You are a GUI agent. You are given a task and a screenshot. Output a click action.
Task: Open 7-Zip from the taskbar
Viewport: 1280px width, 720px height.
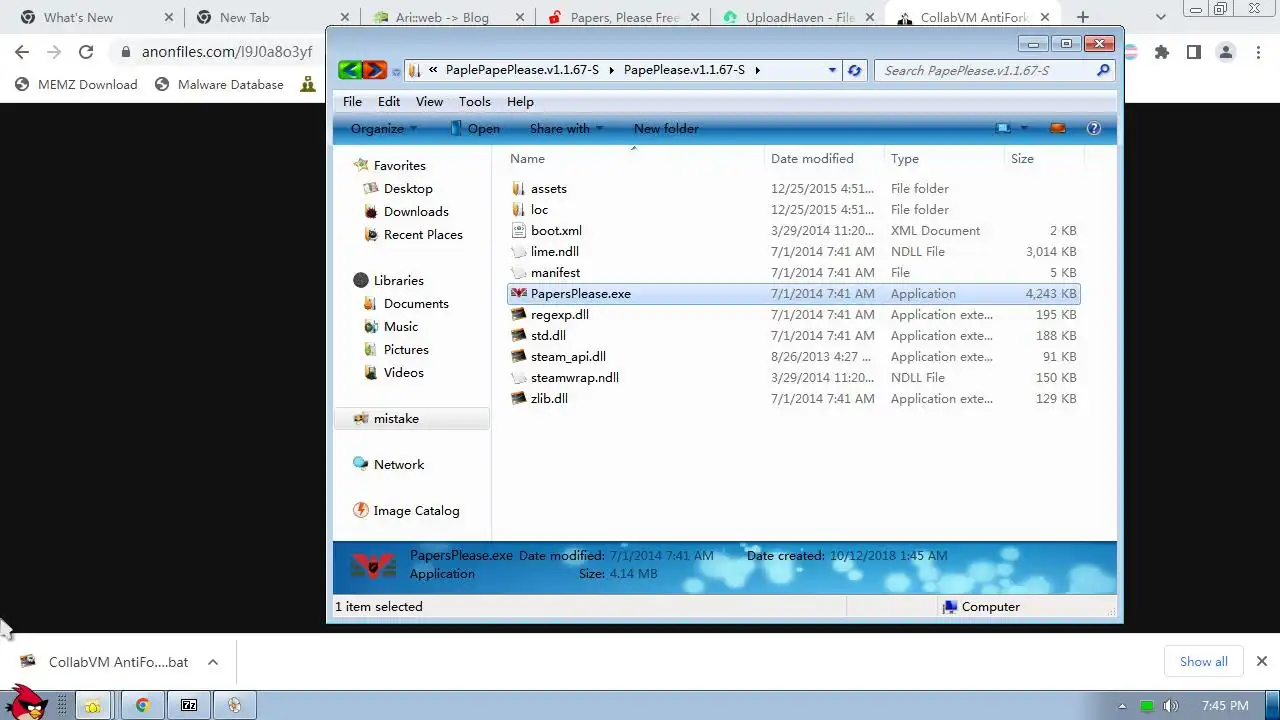click(x=188, y=705)
